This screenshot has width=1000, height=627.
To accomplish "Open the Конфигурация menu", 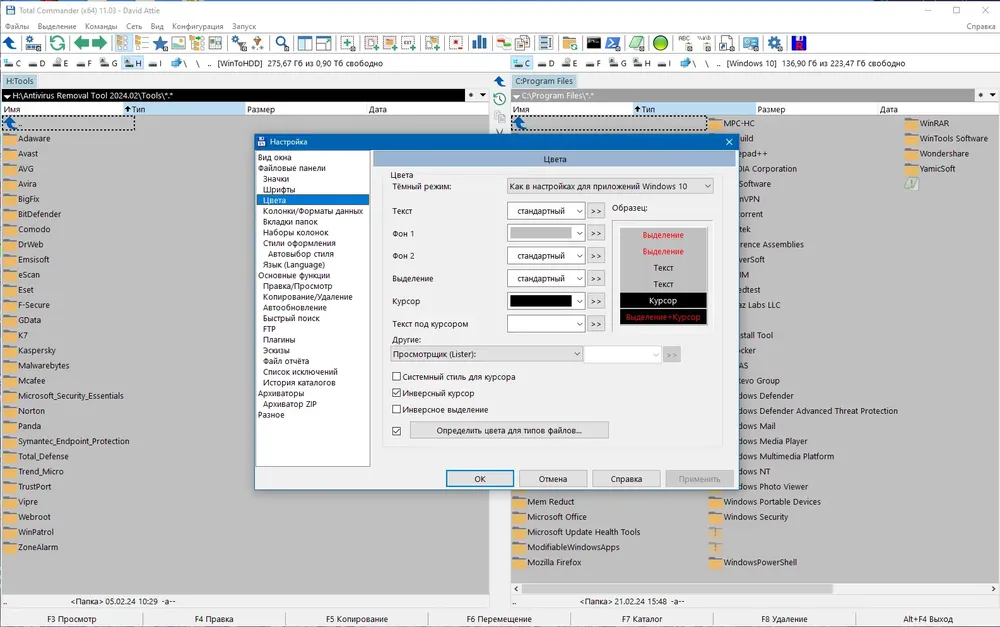I will tap(198, 26).
